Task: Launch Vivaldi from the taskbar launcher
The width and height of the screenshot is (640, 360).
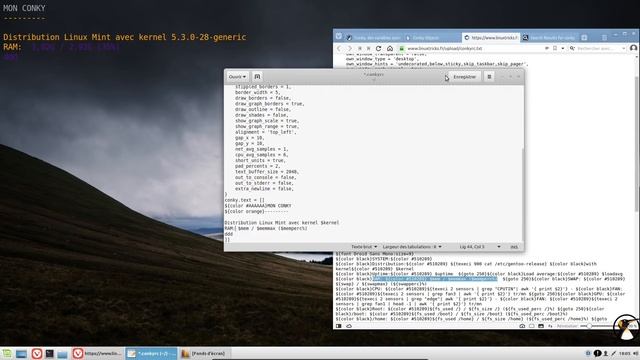Action: 37,353
